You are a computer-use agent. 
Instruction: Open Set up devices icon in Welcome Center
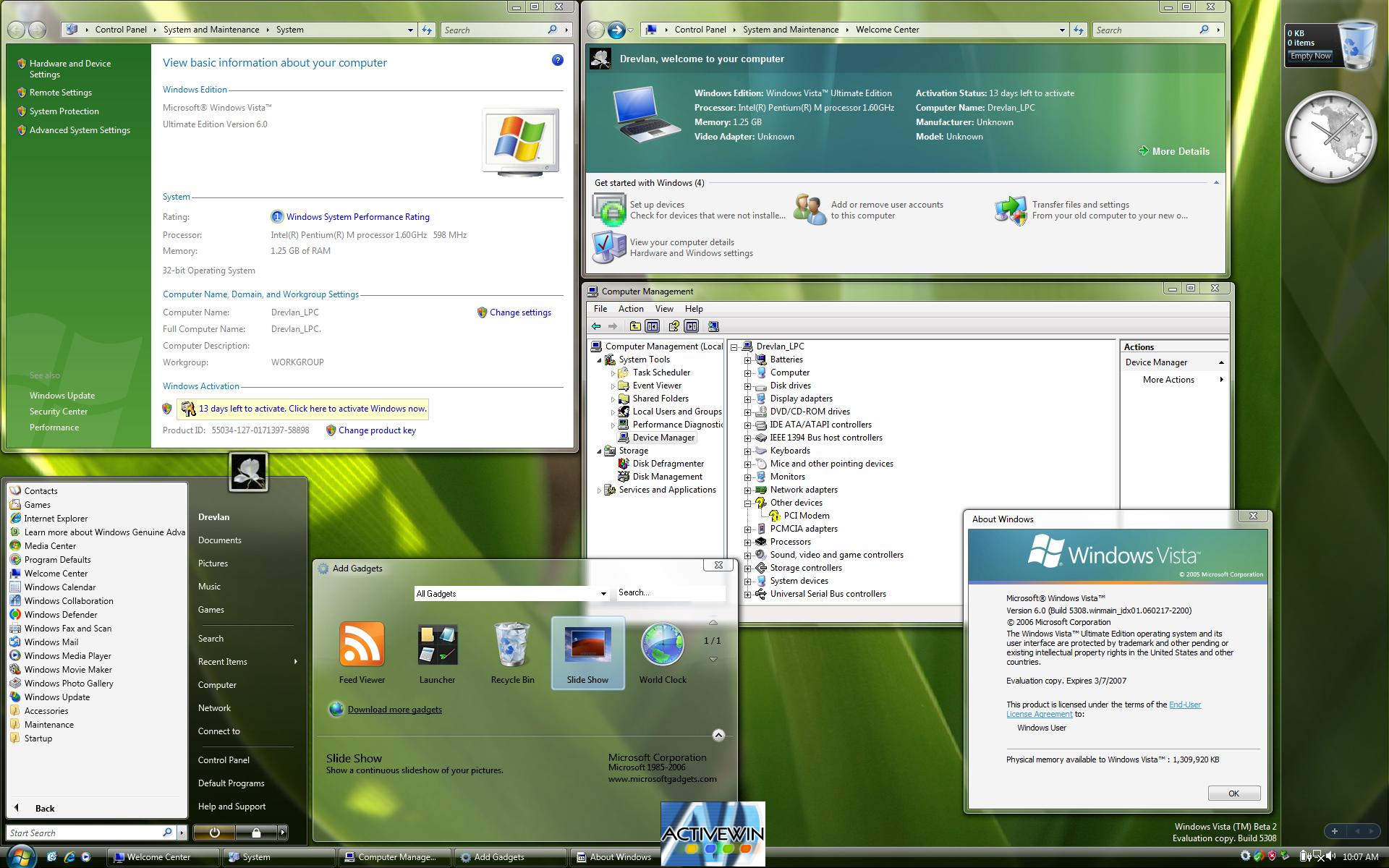click(609, 210)
